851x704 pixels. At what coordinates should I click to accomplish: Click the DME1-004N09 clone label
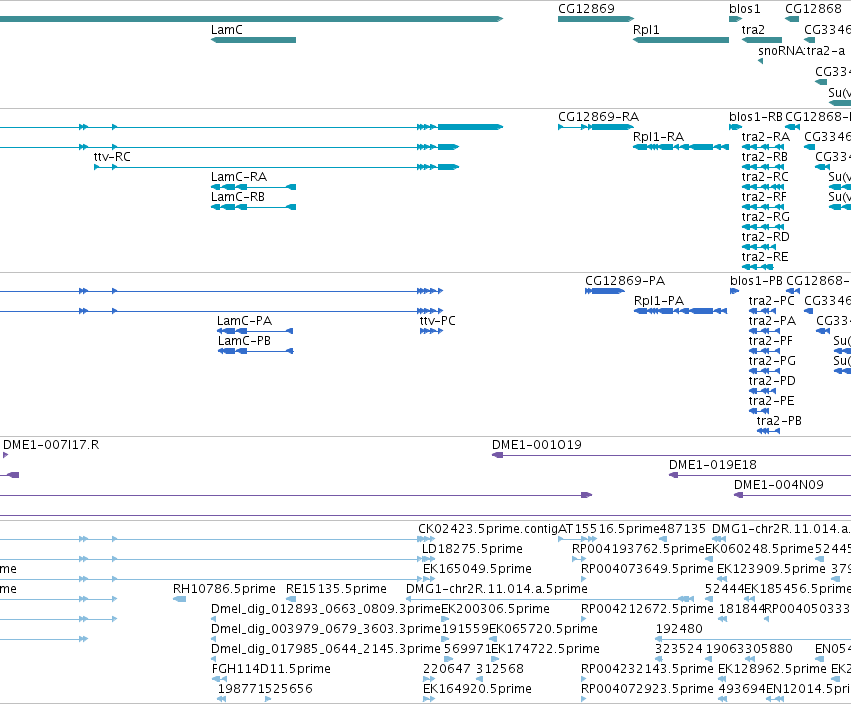click(779, 485)
